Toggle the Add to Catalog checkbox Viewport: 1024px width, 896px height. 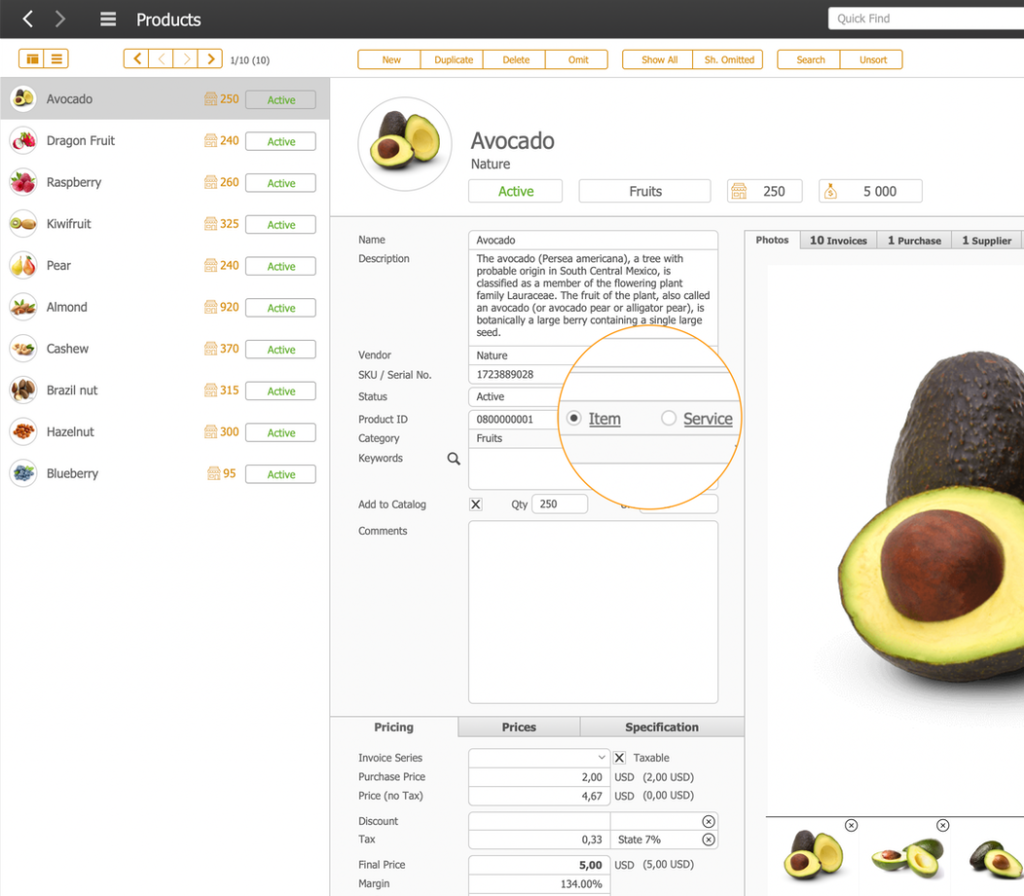click(x=476, y=505)
